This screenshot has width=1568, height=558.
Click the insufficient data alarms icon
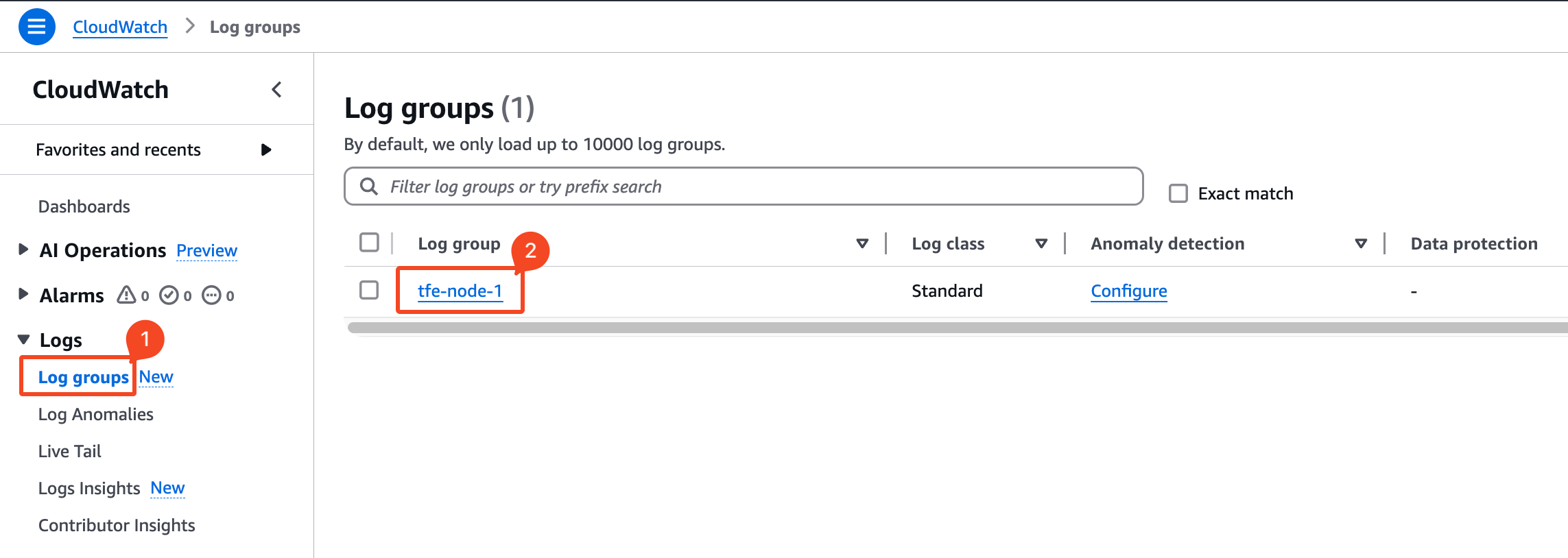click(x=211, y=295)
